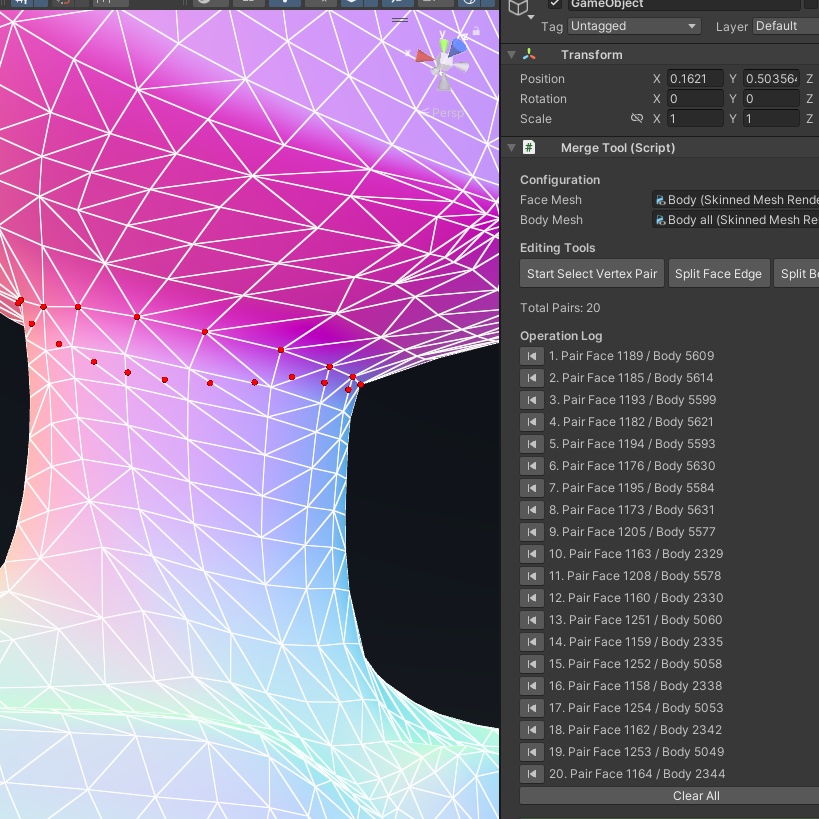
Task: Collapse the Transform component foldout
Action: [x=512, y=53]
